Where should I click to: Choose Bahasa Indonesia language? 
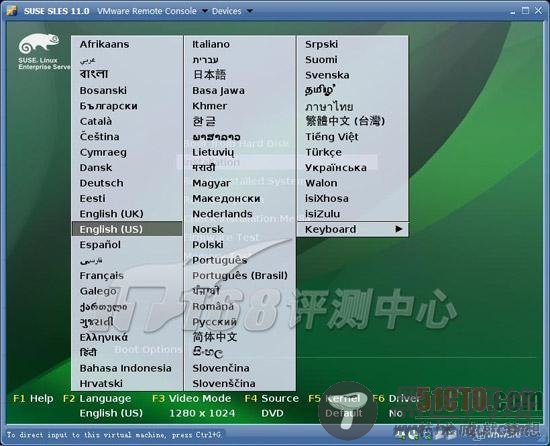coord(126,368)
